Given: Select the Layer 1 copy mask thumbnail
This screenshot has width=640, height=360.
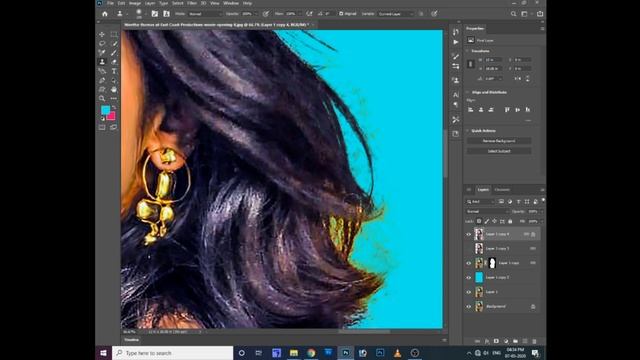Looking at the screenshot, I should (x=492, y=263).
